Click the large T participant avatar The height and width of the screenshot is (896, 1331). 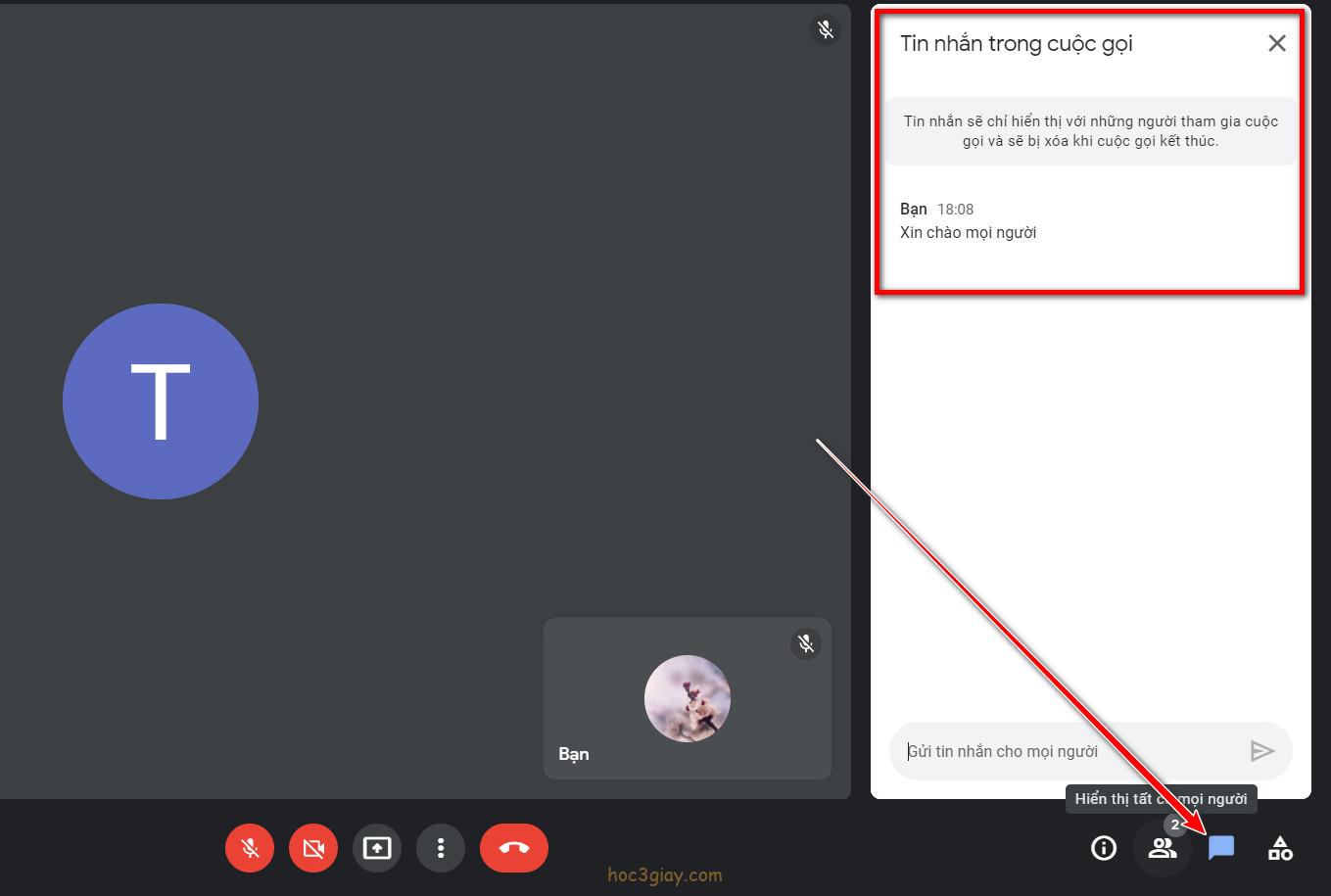click(x=161, y=401)
